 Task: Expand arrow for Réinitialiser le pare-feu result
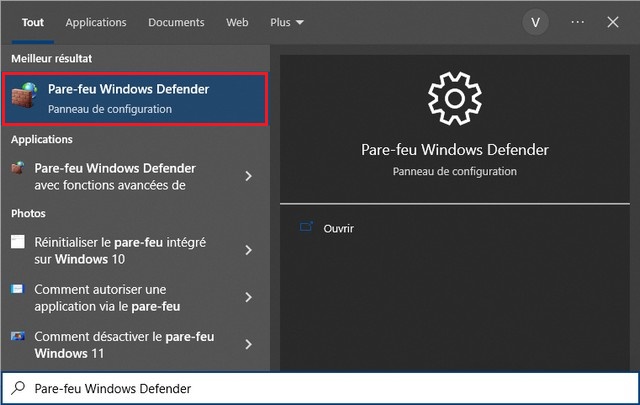click(248, 250)
